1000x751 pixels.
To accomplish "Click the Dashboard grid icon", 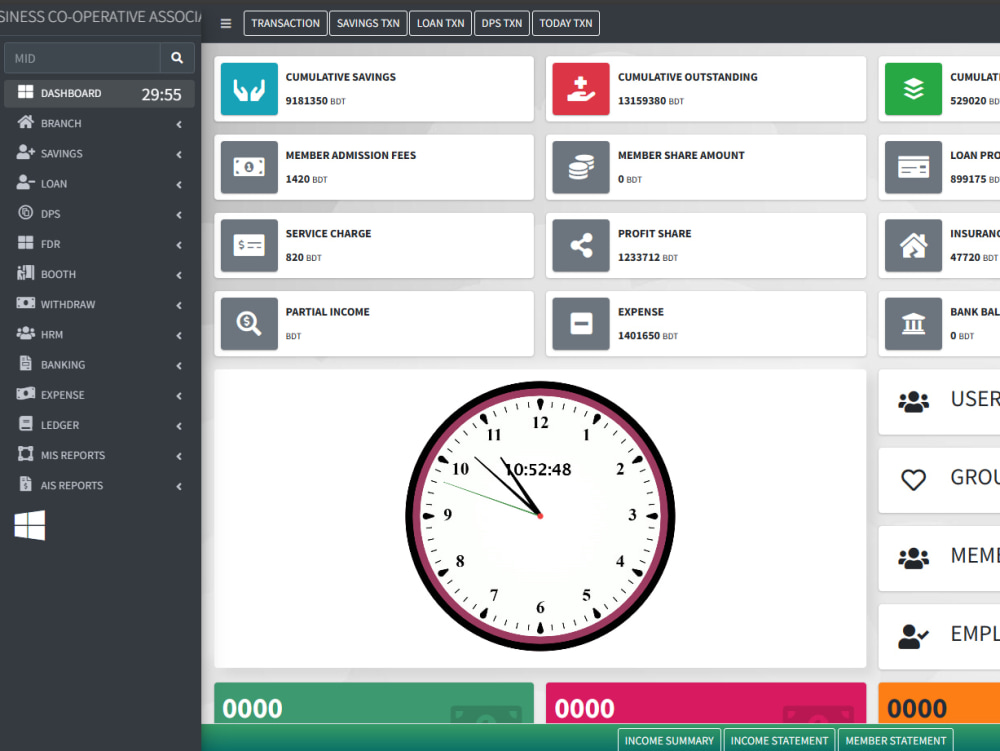I will (x=26, y=92).
